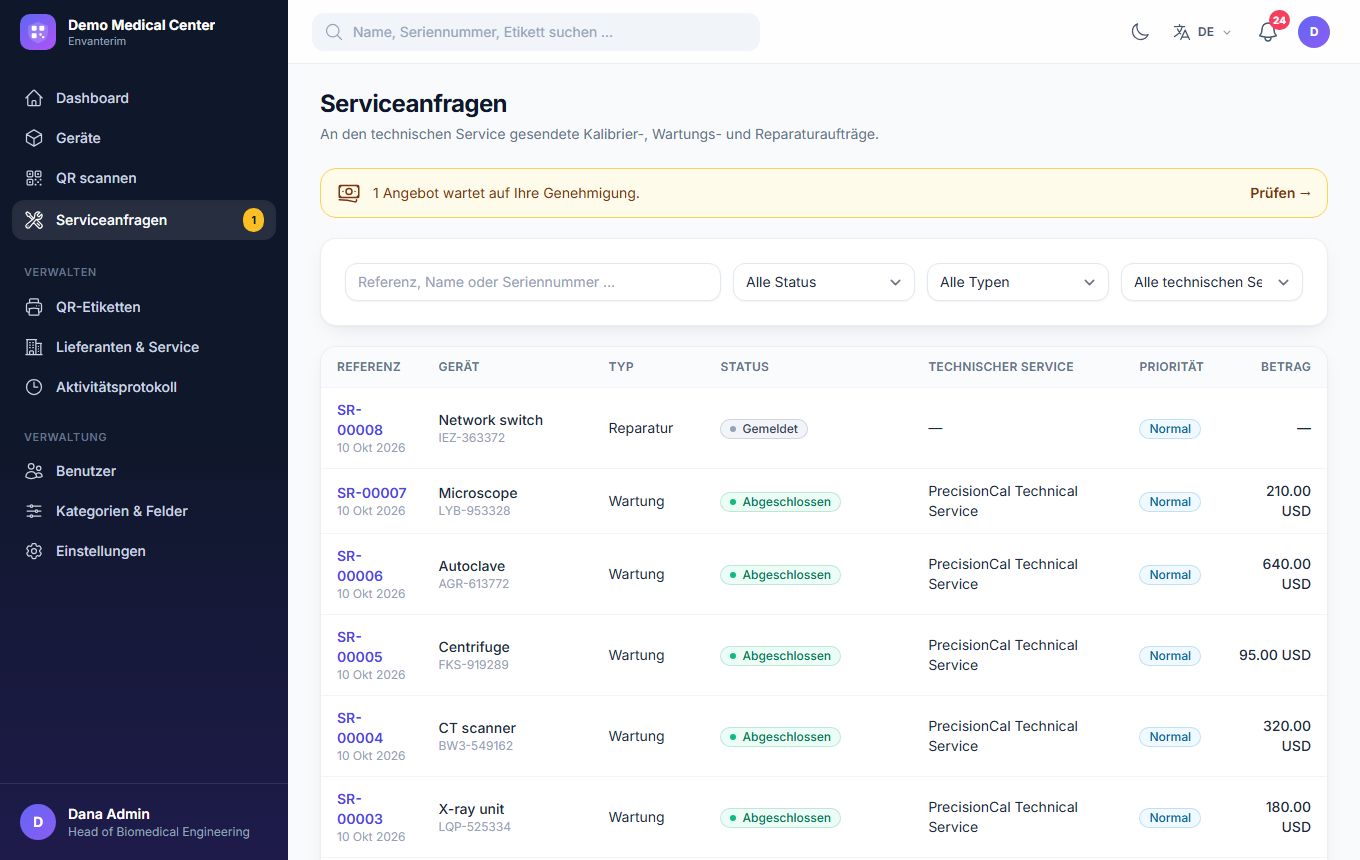Open the DE language dropdown
1360x860 pixels.
1203,32
